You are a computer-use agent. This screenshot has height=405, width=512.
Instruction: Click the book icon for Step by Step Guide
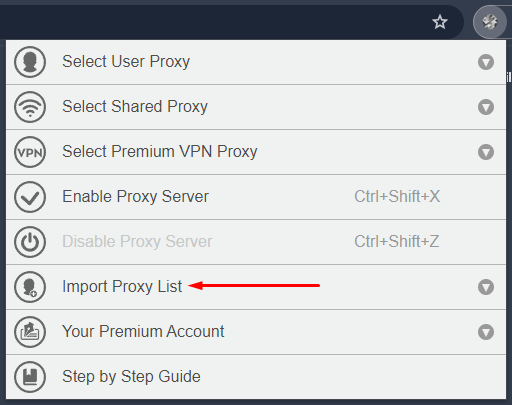30,377
